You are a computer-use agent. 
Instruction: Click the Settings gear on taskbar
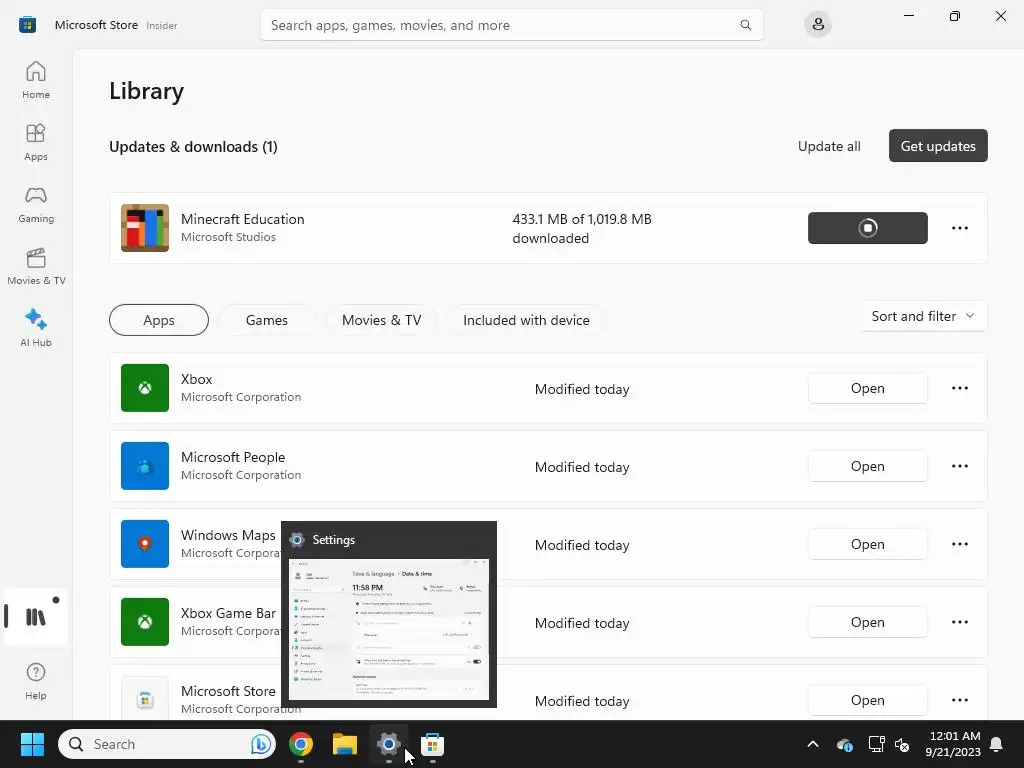[389, 744]
